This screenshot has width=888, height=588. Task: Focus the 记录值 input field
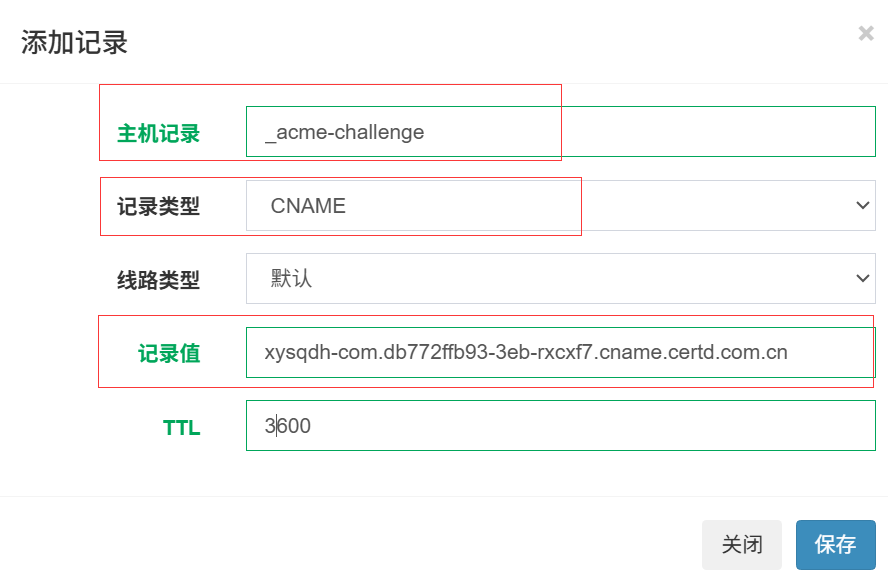(x=561, y=352)
